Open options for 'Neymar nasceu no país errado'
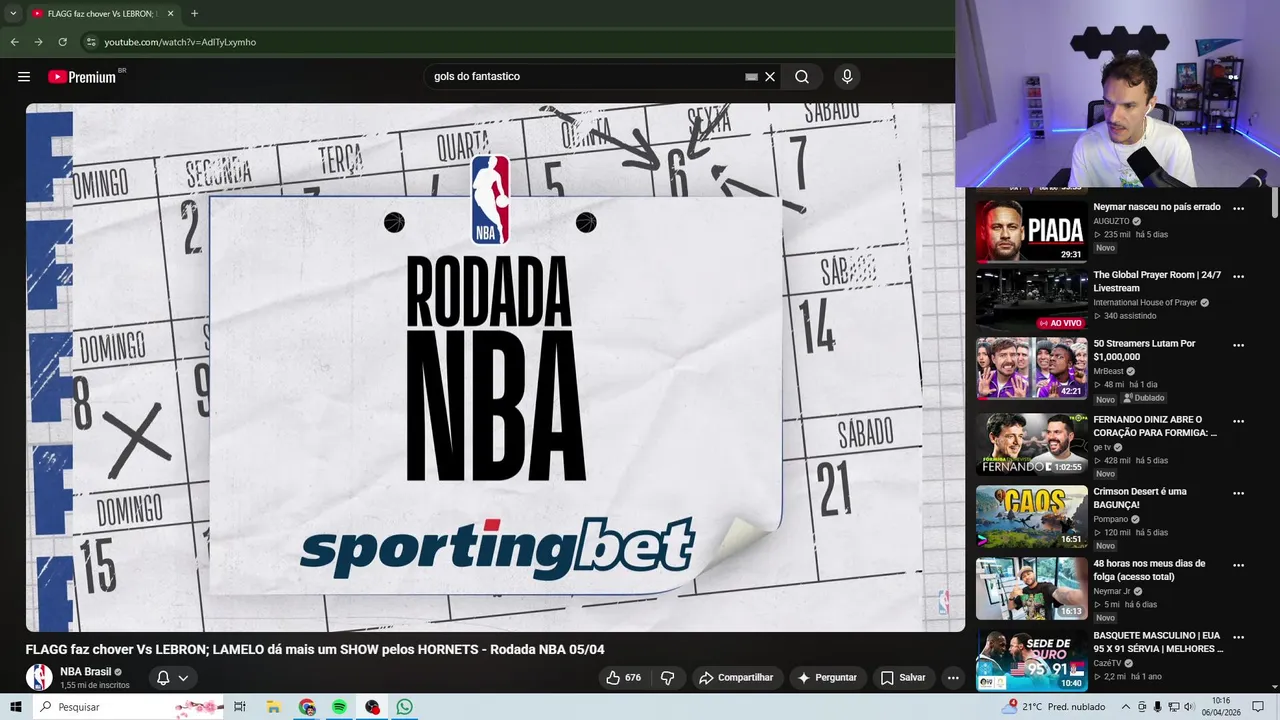The height and width of the screenshot is (720, 1280). [1238, 209]
